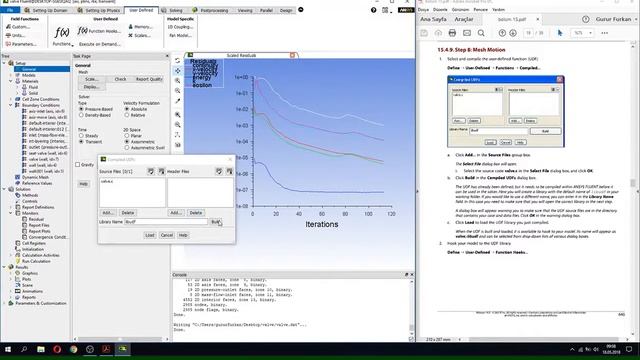The height and width of the screenshot is (360, 640).
Task: Click the search magnifier icon in Acrobat
Action: (481, 33)
